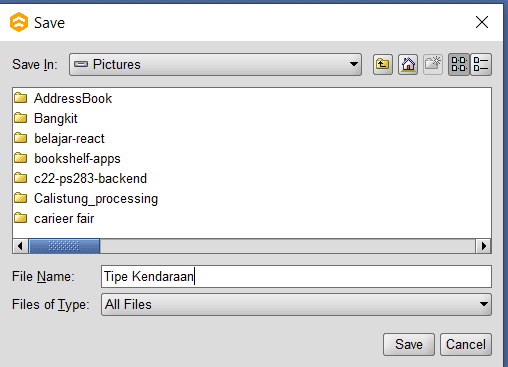
Task: Open the Pictures Save In dropdown
Action: [215, 64]
